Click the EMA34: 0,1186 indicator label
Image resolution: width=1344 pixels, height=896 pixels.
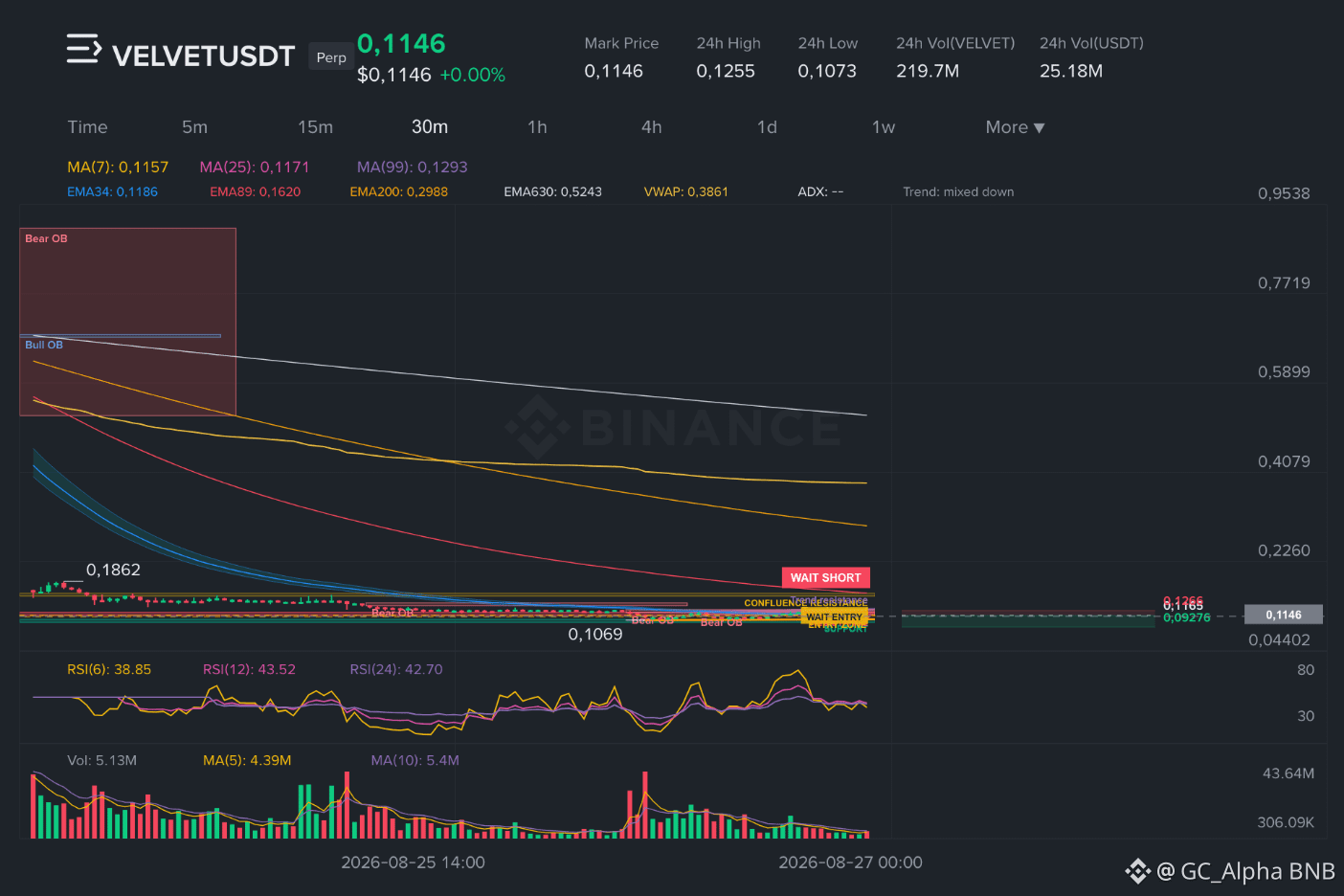point(112,191)
